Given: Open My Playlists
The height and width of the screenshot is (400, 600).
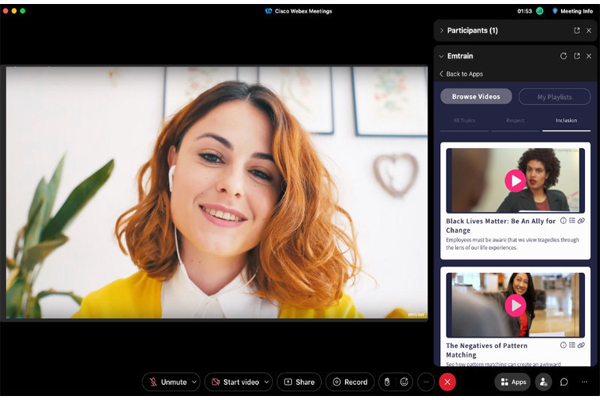Looking at the screenshot, I should [x=554, y=97].
